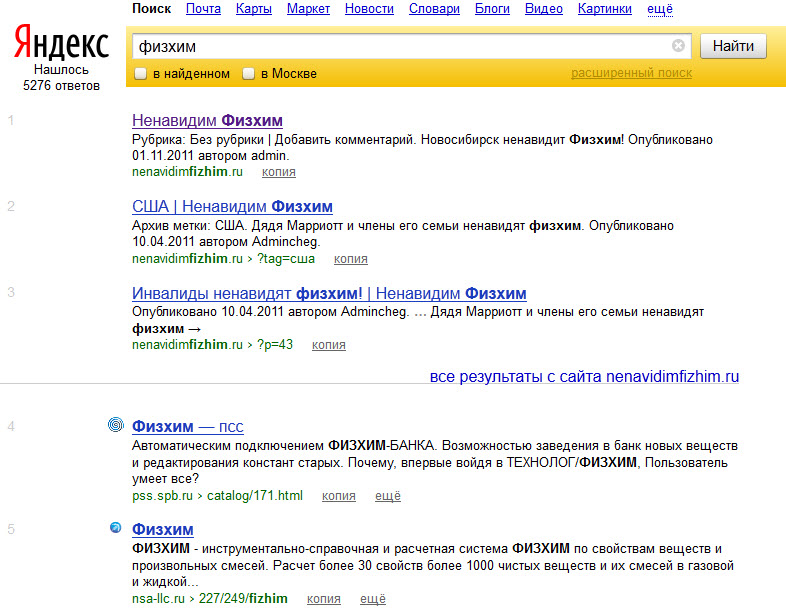This screenshot has height=608, width=786.
Task: Show all results from nenavidimfizhim.ru
Action: coord(584,376)
